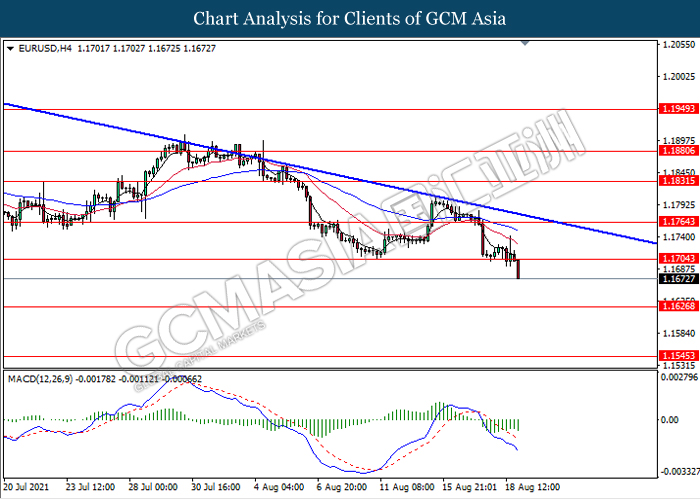
Task: Click the 1.15840 price scale value
Action: click(x=679, y=333)
